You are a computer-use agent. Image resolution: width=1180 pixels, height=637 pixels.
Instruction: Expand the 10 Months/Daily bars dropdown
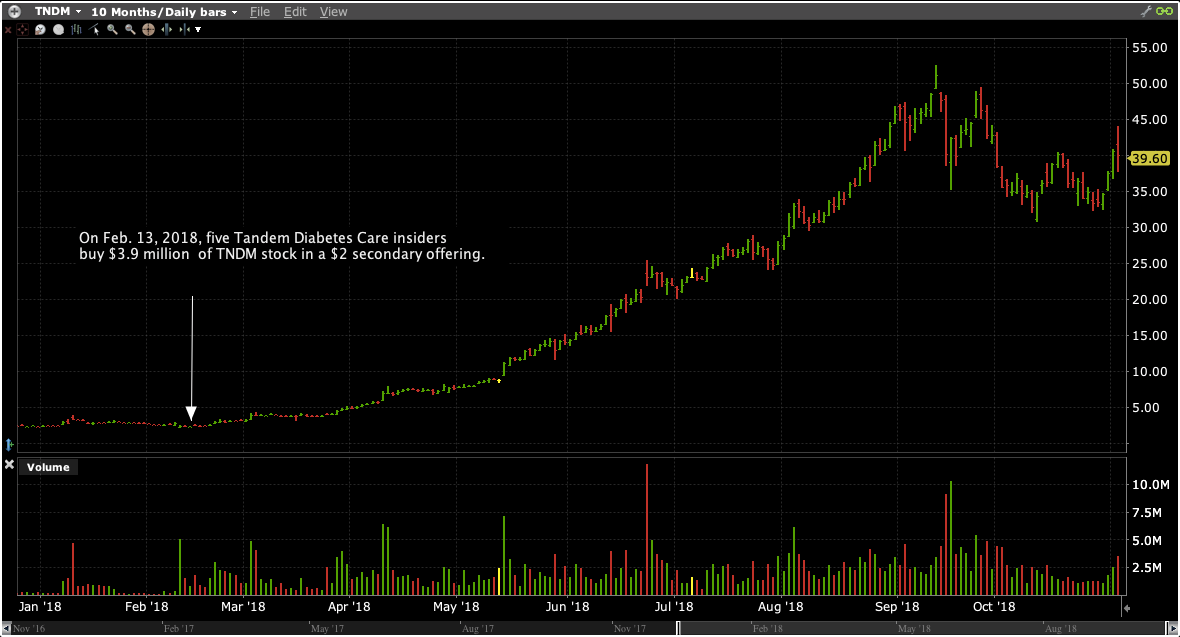[x=164, y=12]
